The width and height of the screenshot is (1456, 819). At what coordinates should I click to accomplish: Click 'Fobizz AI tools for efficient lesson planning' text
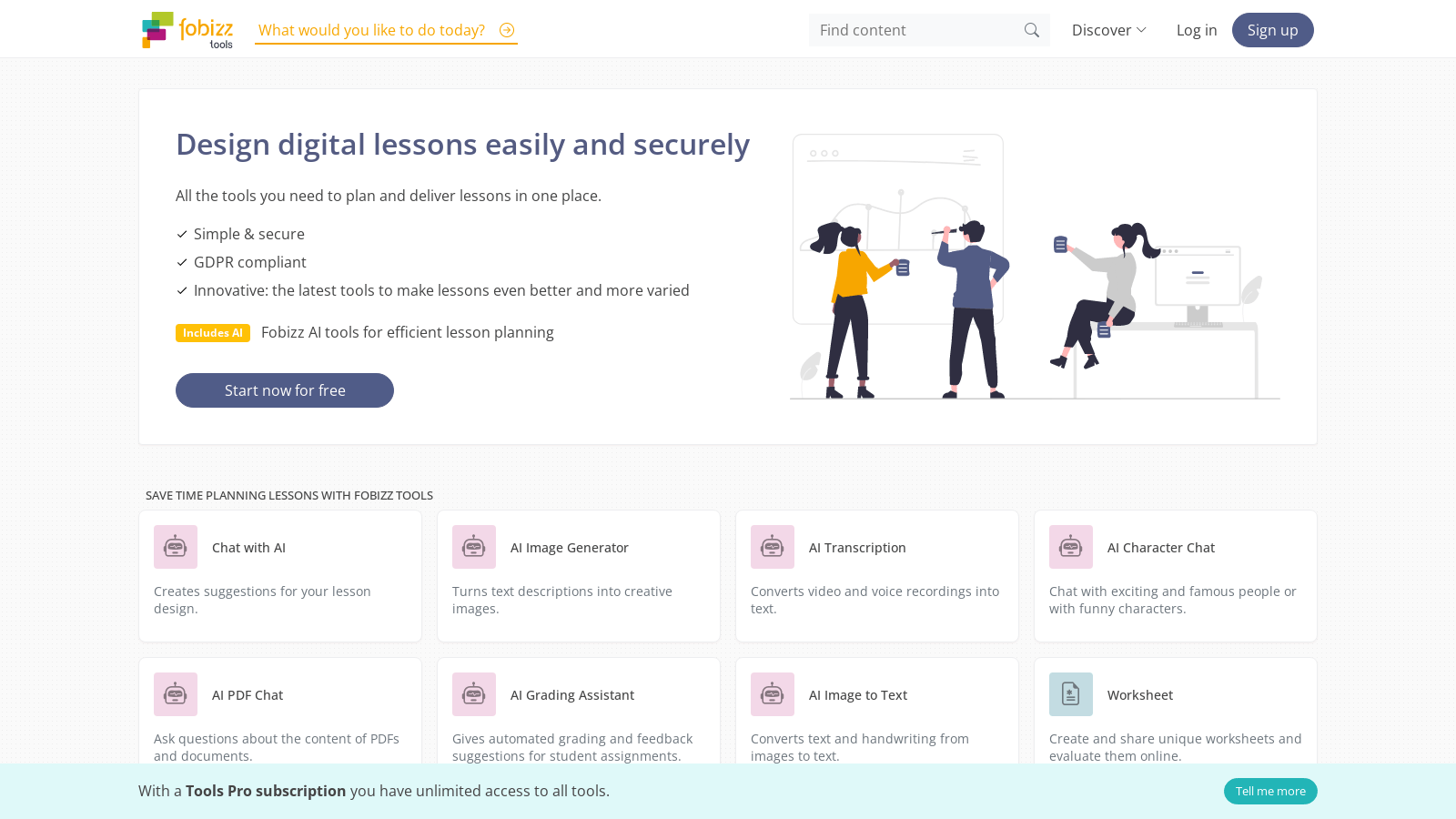pyautogui.click(x=408, y=333)
